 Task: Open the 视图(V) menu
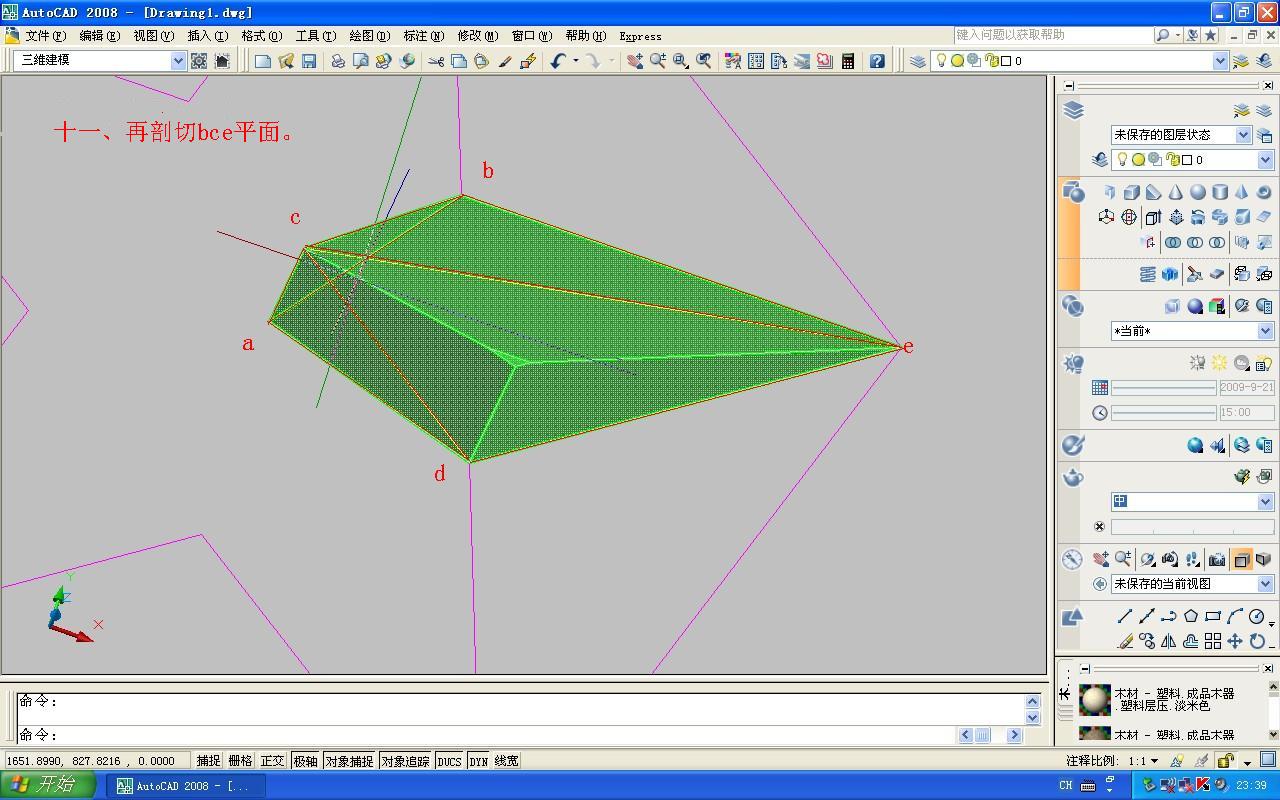point(153,36)
